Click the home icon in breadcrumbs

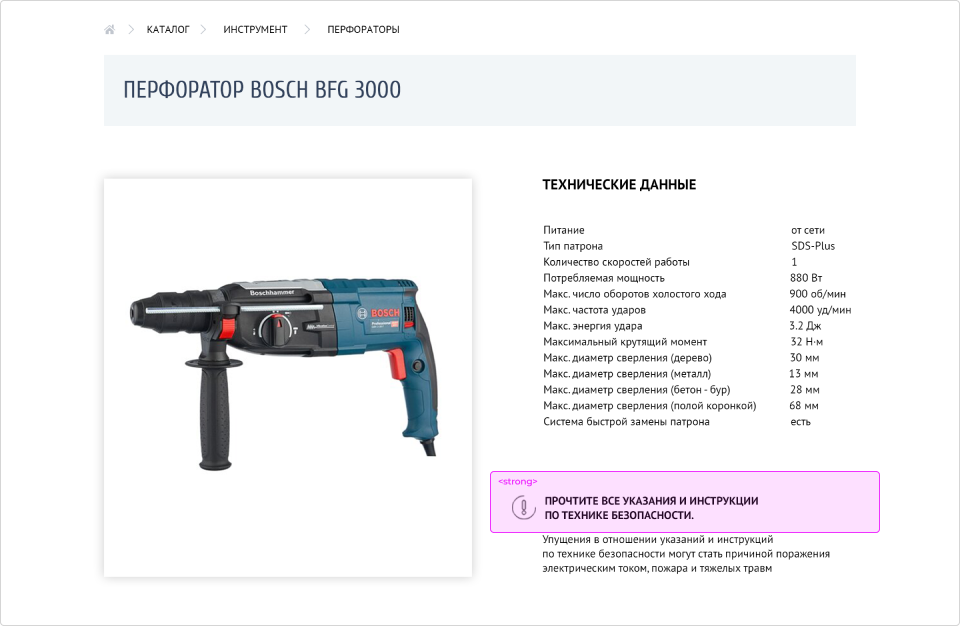coord(109,30)
